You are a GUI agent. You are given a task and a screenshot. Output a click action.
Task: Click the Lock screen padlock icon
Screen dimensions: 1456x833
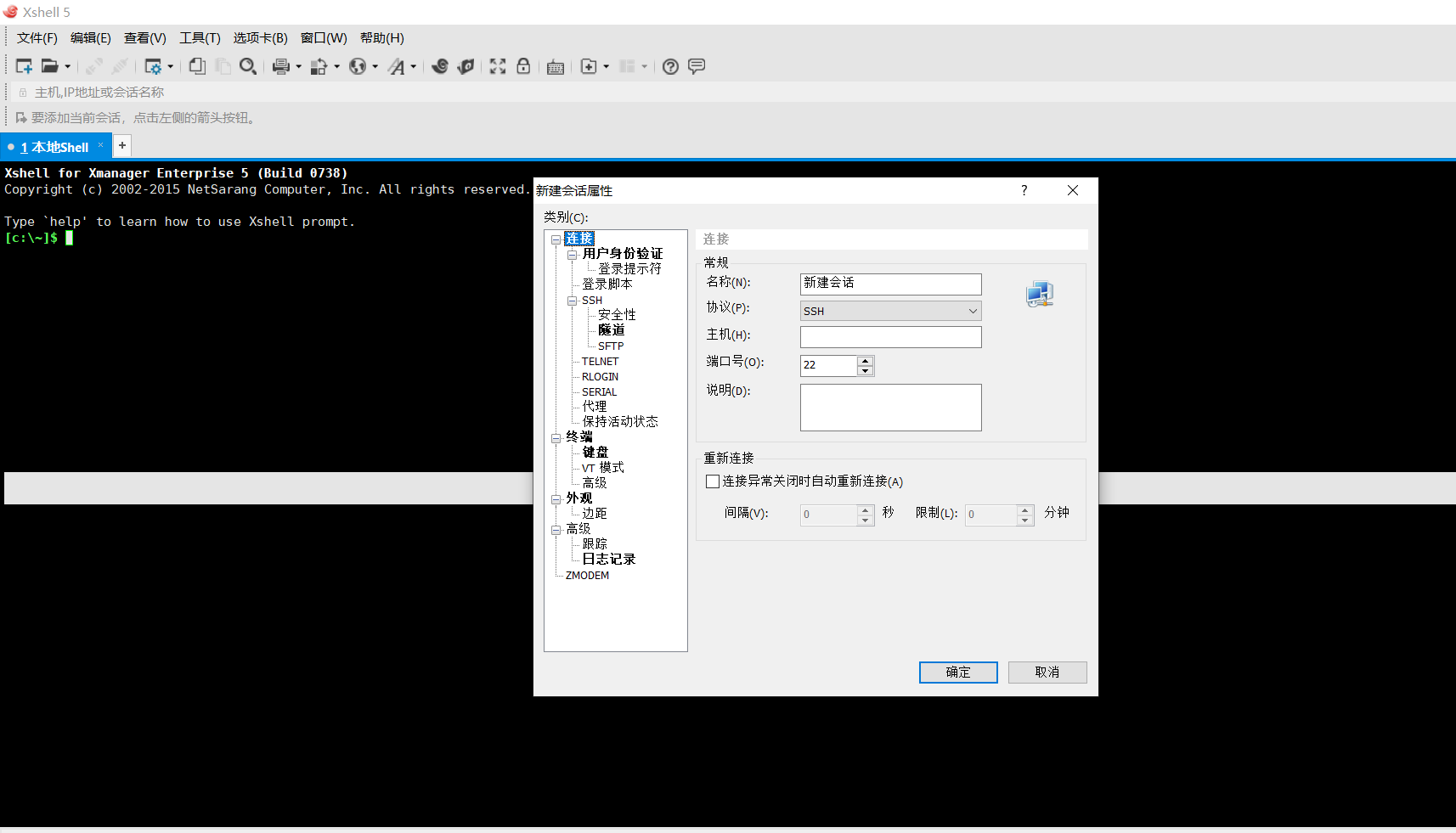coord(523,66)
